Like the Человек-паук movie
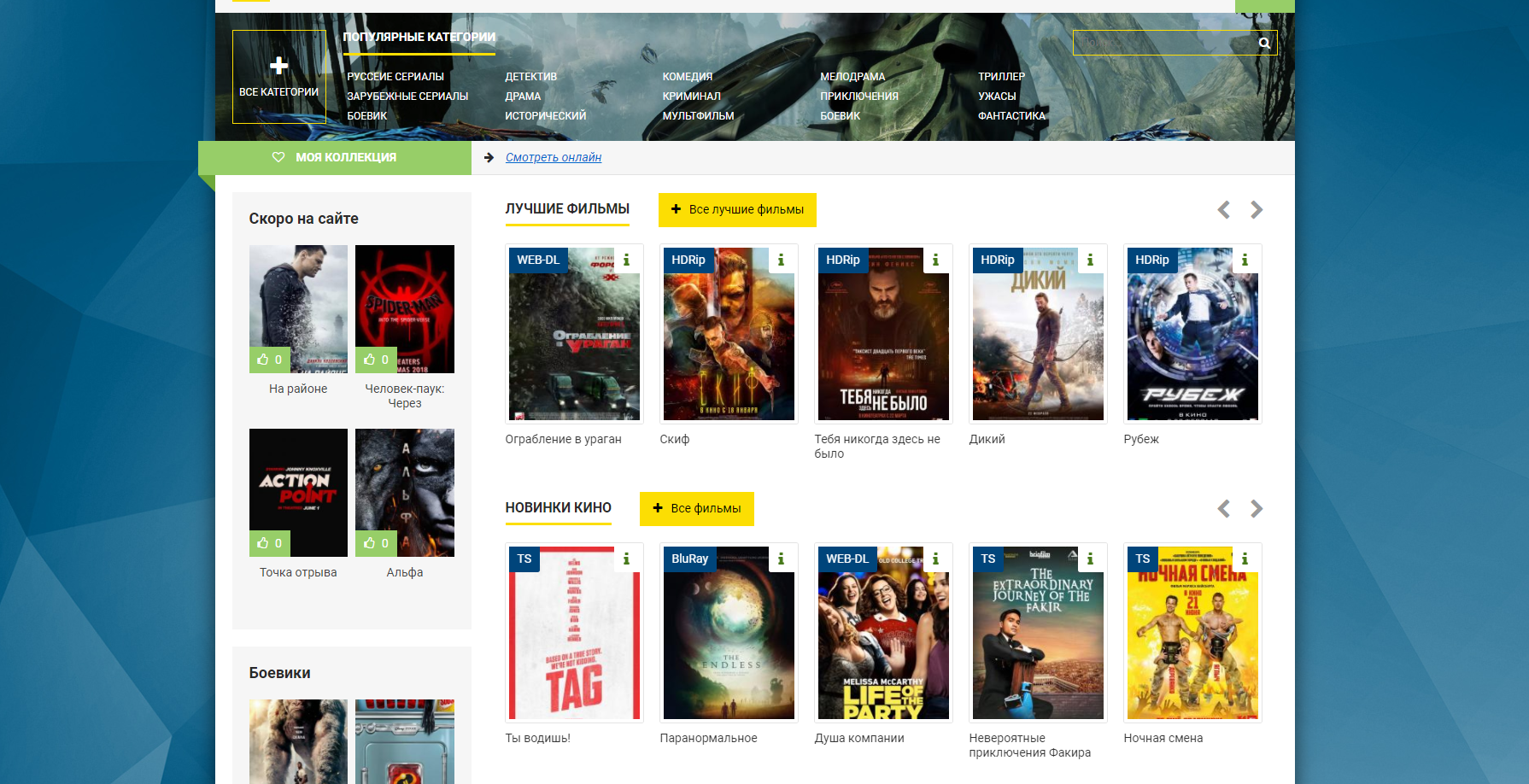Screen dimensions: 1529x784 pos(376,360)
